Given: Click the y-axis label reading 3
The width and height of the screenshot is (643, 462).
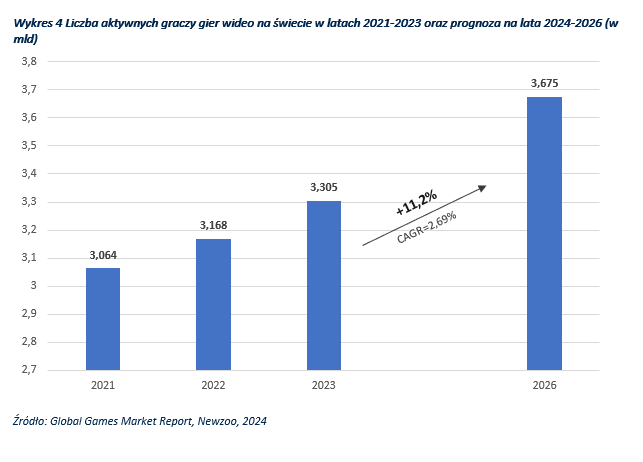Looking at the screenshot, I should click(33, 286).
